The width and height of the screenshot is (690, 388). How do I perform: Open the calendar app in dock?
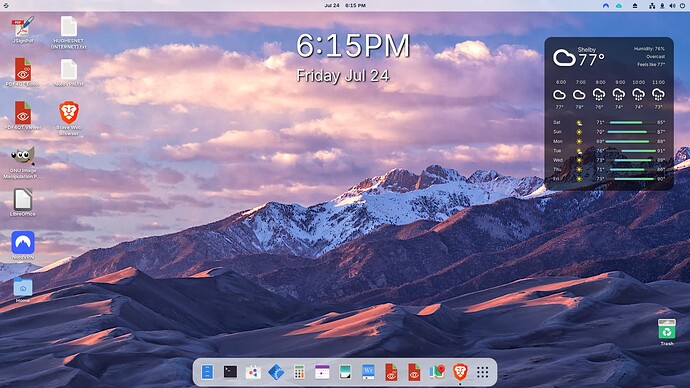[322, 372]
